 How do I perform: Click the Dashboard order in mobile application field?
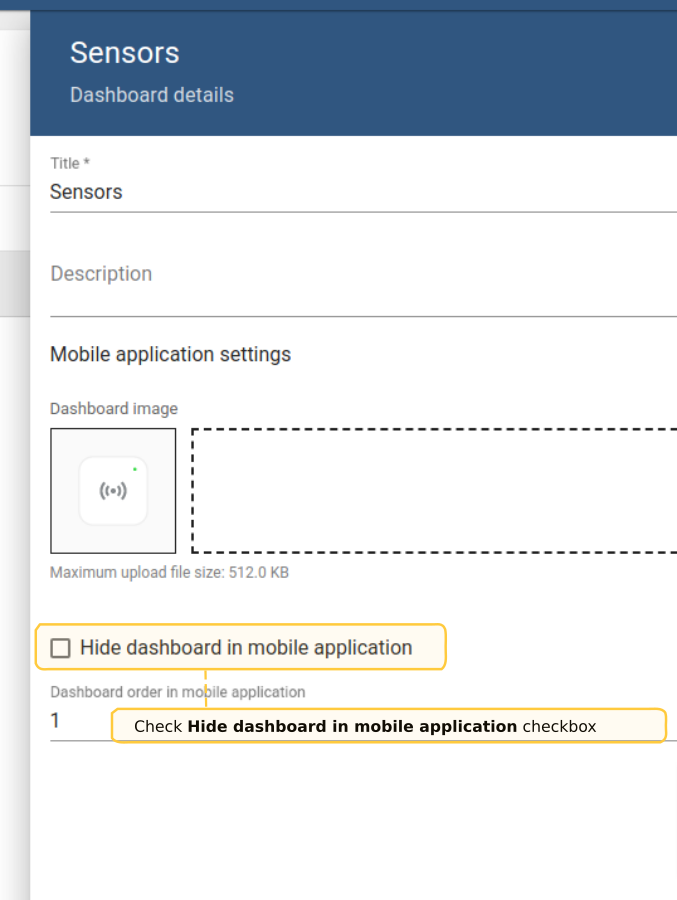pyautogui.click(x=80, y=721)
